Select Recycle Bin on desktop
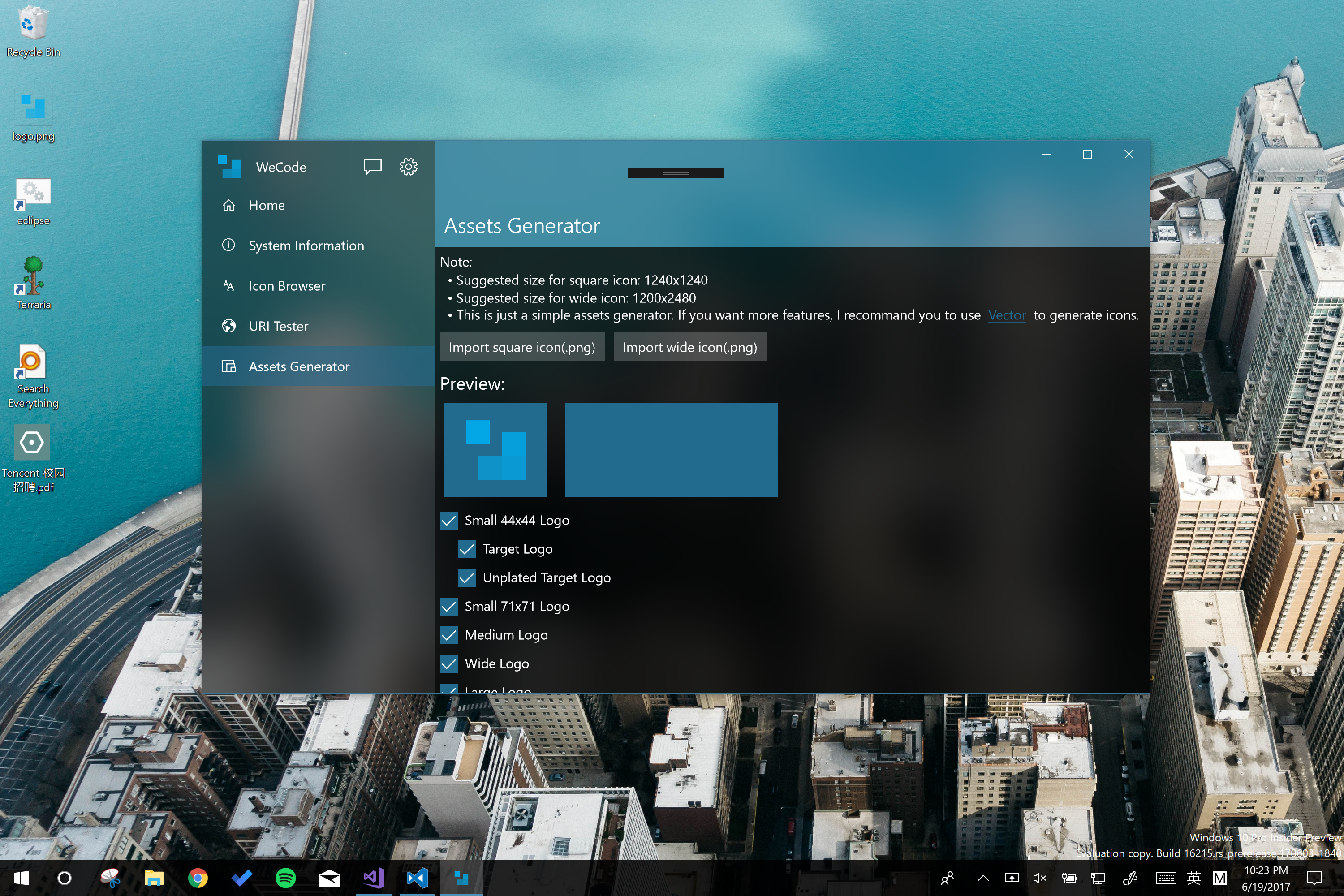The height and width of the screenshot is (896, 1344). (x=33, y=31)
